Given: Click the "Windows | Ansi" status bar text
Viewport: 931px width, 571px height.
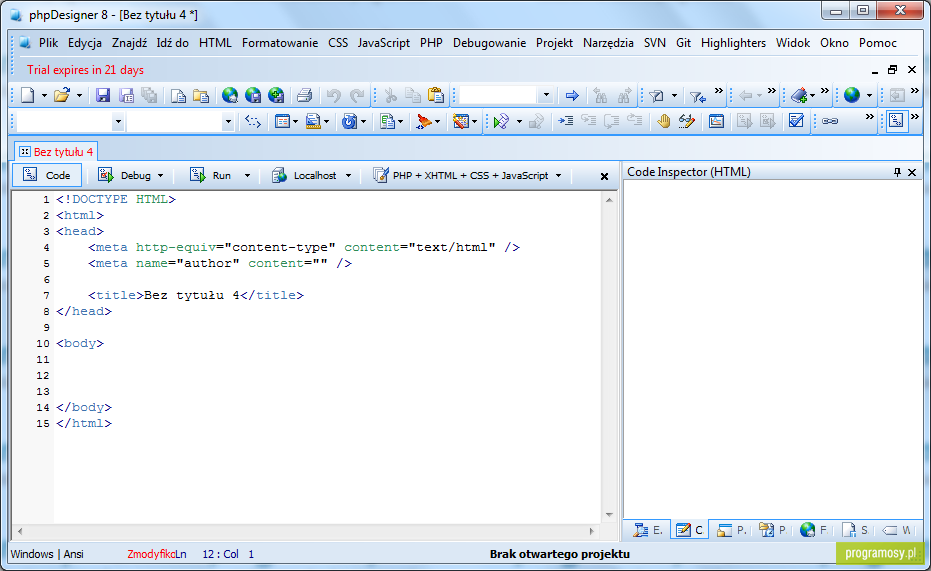Looking at the screenshot, I should tap(47, 554).
